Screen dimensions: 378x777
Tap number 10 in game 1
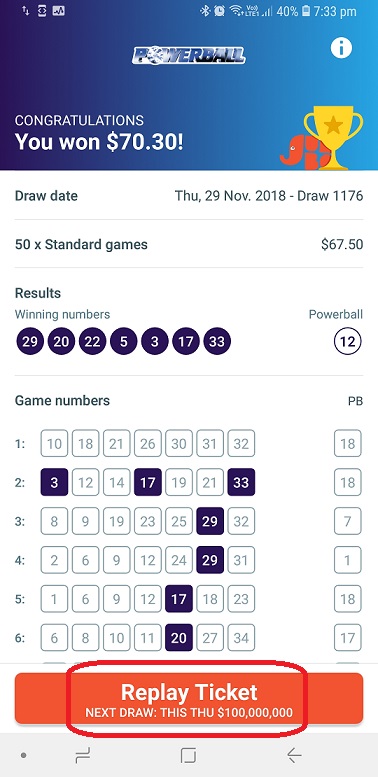coord(54,444)
